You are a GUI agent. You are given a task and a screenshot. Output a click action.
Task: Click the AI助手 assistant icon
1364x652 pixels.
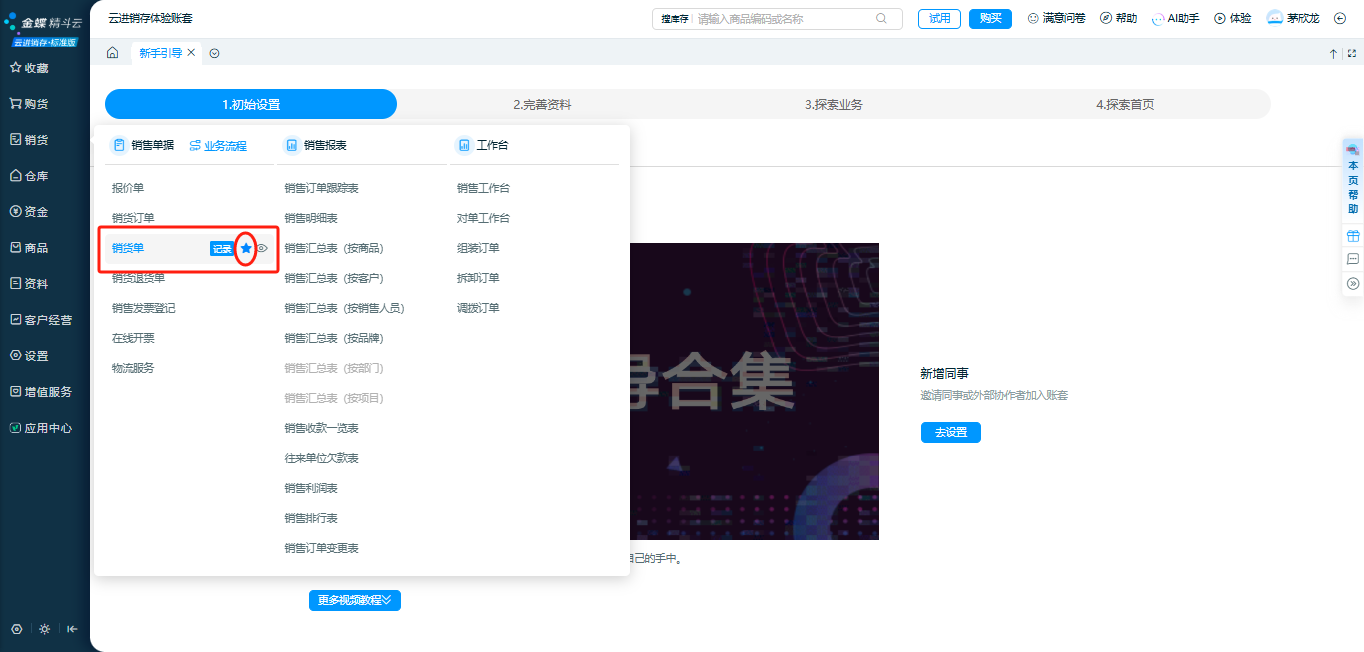(x=1158, y=18)
